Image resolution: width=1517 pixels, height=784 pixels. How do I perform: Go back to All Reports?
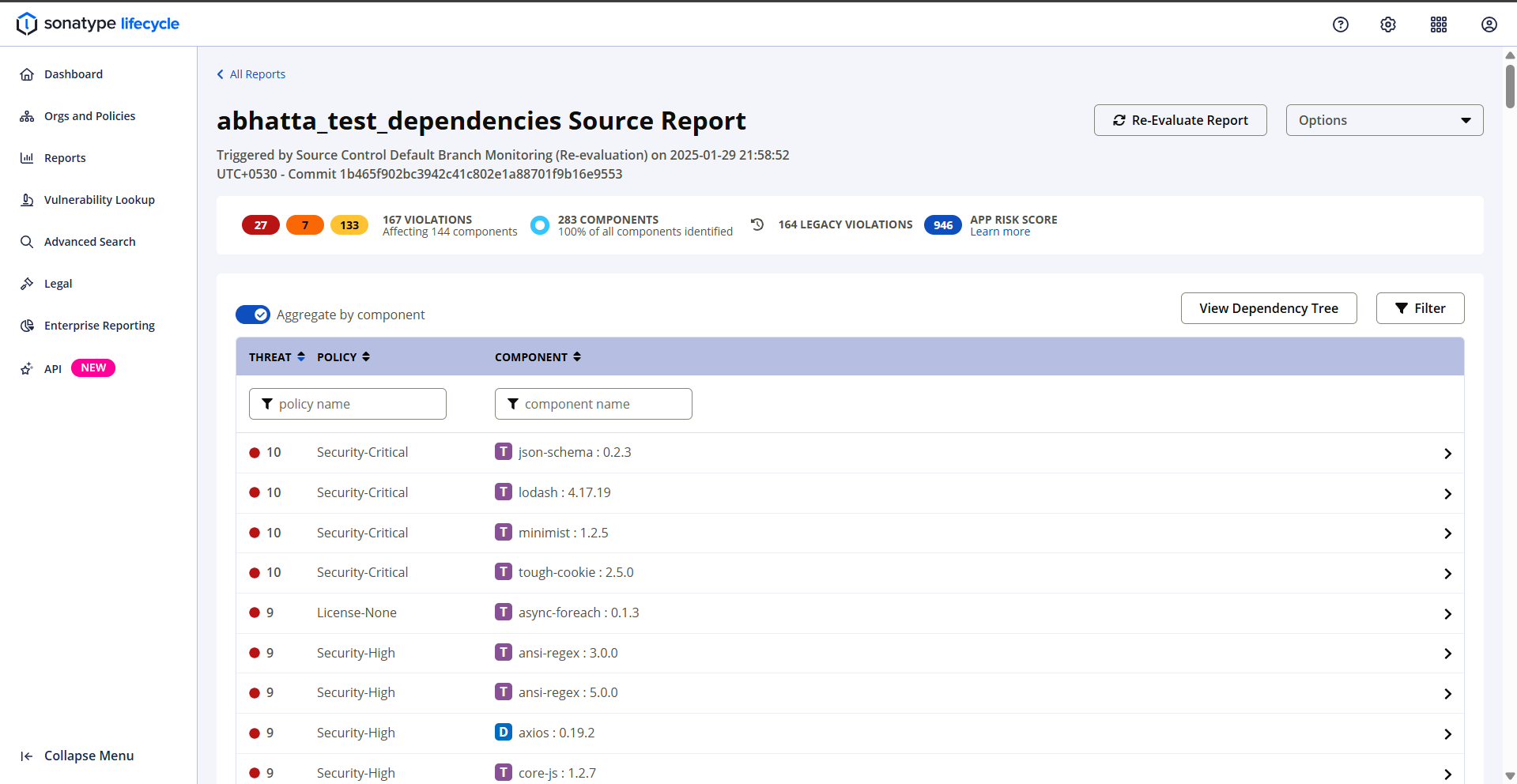251,74
